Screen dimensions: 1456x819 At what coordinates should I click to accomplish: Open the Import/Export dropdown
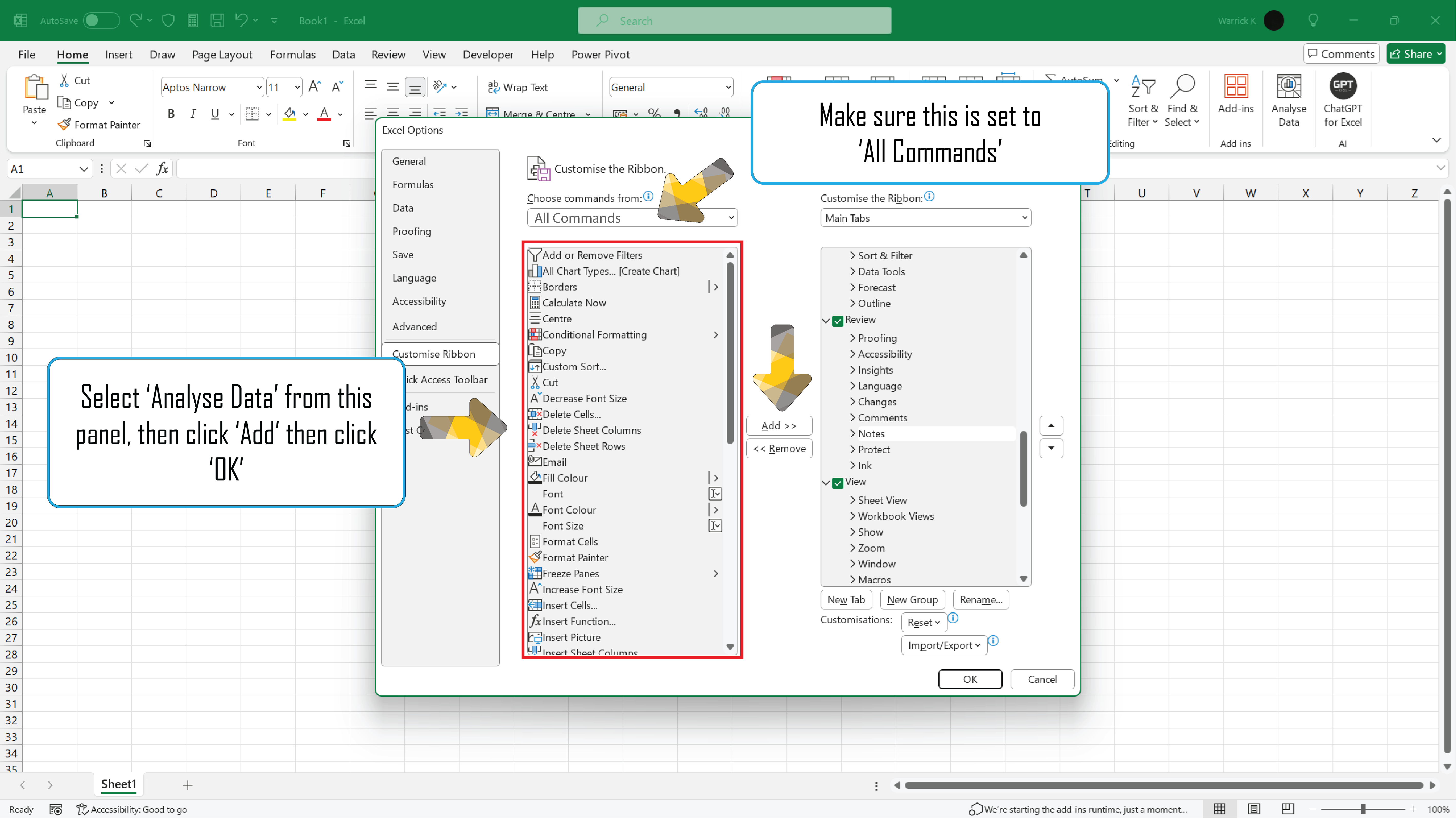click(x=944, y=645)
